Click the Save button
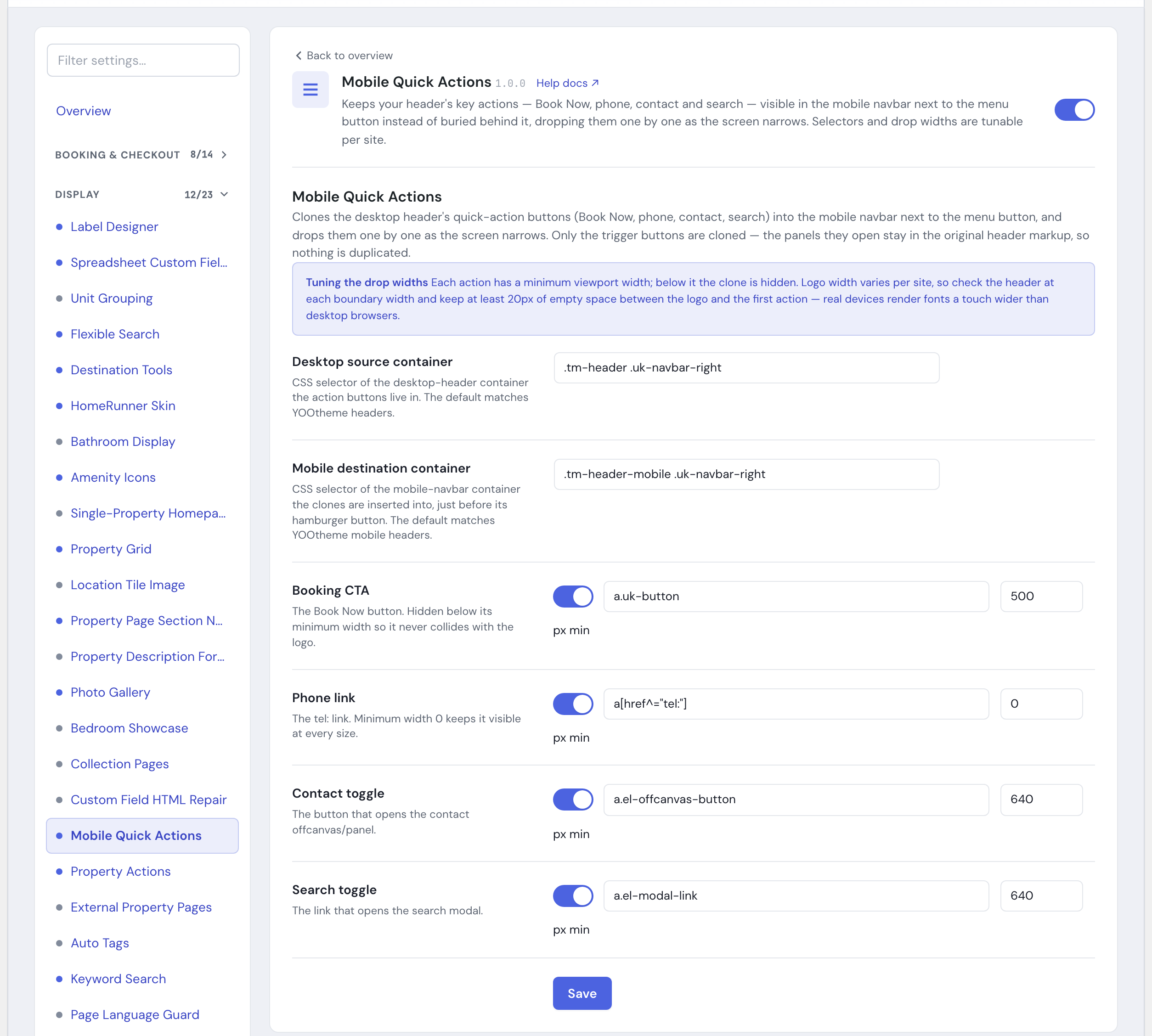1152x1036 pixels. [582, 994]
